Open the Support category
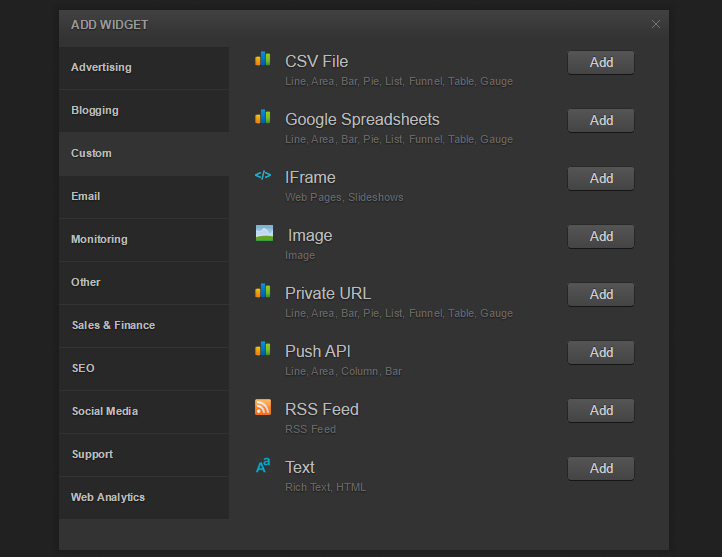722x557 pixels. (144, 455)
